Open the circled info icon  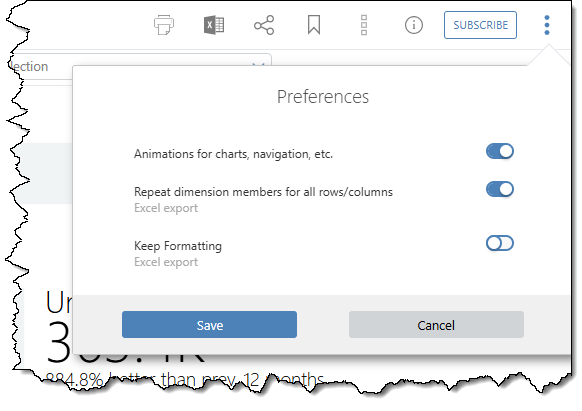[x=414, y=25]
